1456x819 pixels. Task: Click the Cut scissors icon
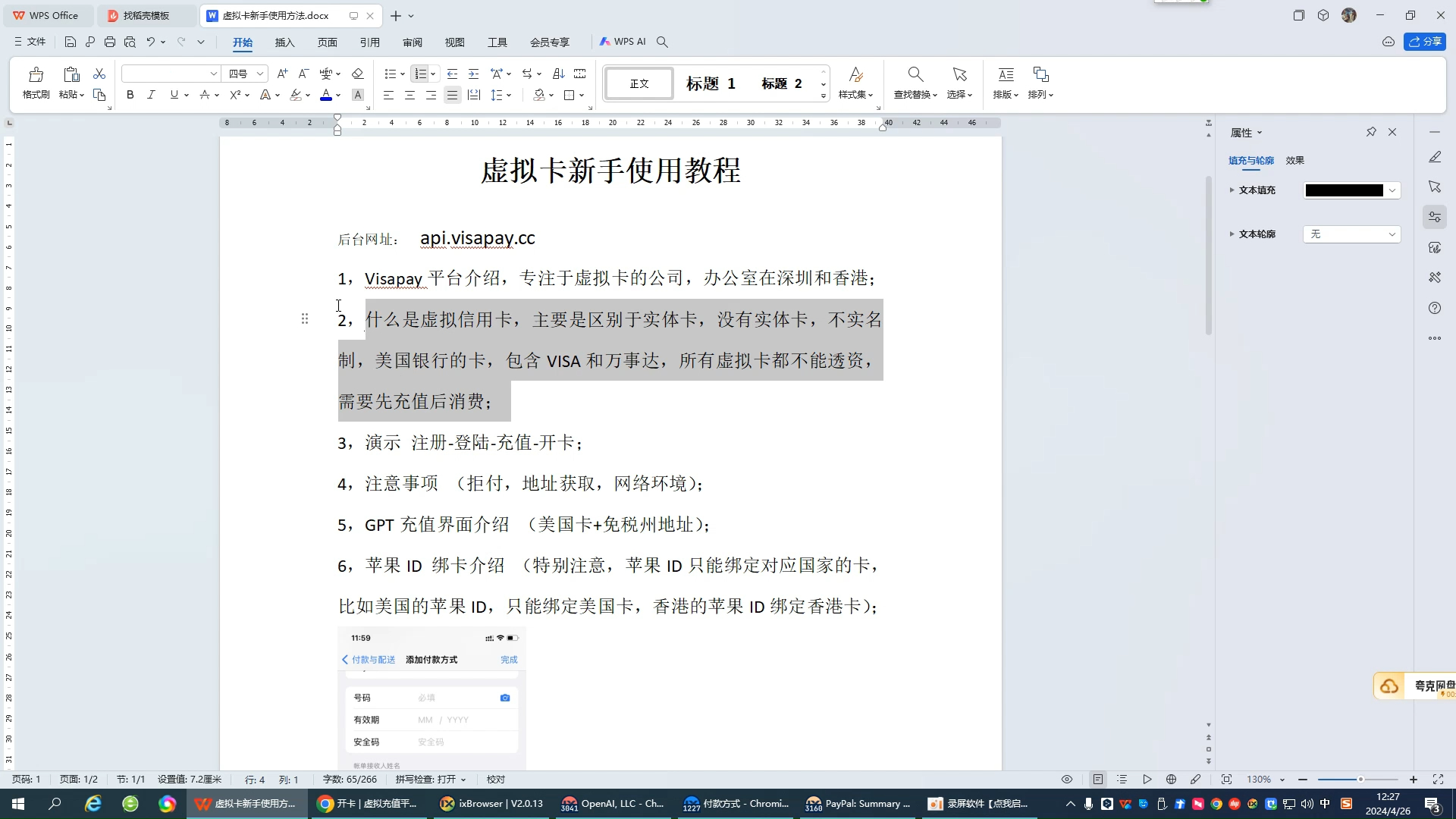tap(99, 74)
